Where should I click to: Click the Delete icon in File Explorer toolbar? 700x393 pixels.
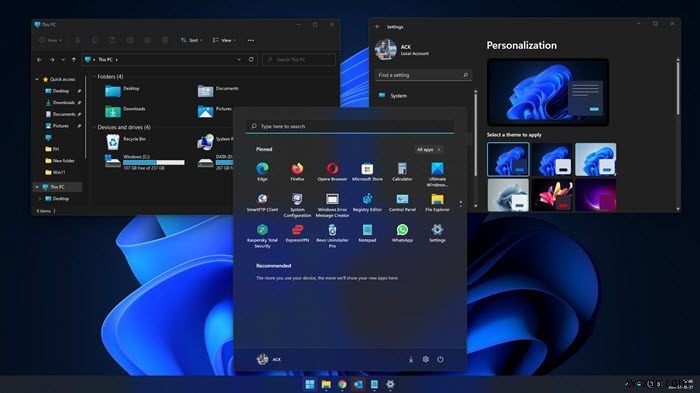165,40
